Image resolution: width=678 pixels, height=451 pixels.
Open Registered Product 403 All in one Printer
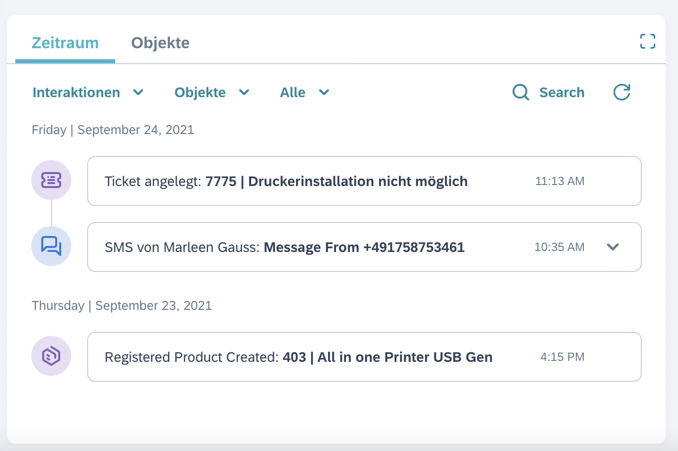387,357
